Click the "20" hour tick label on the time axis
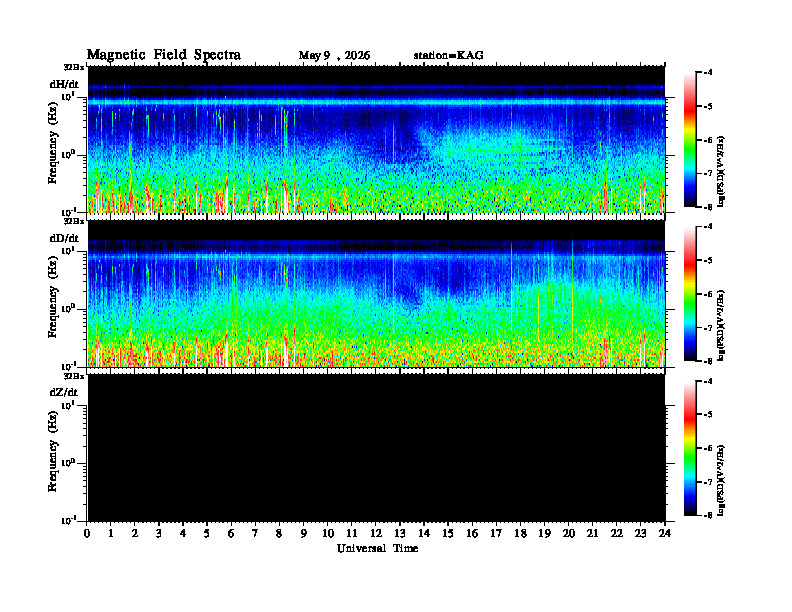The image size is (792, 612). 568,534
